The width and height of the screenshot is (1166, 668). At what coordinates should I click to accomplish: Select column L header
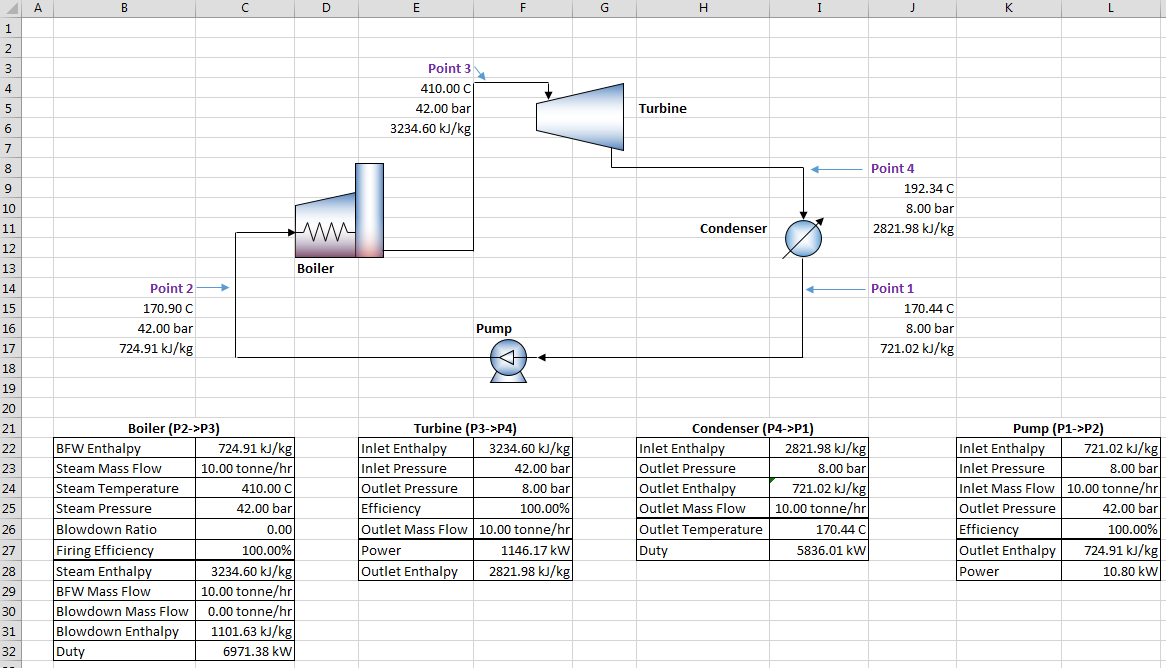tap(1110, 8)
